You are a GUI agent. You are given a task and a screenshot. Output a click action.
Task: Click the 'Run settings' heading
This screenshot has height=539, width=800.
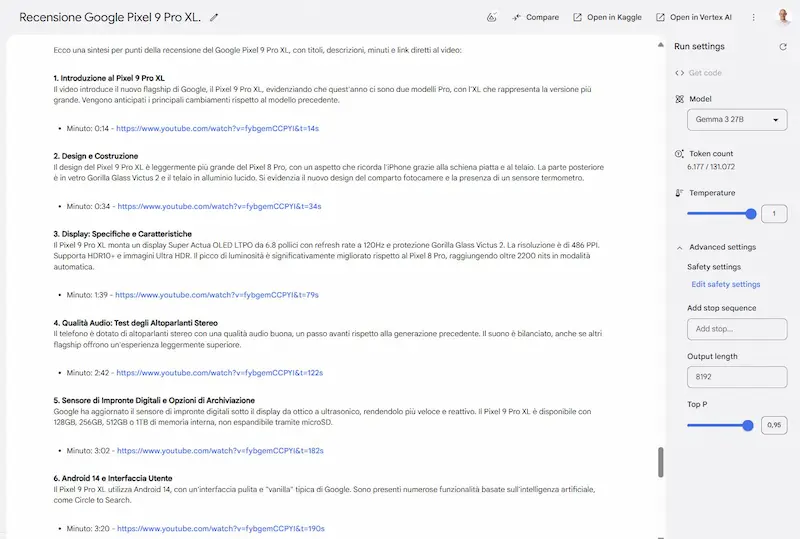(x=699, y=46)
